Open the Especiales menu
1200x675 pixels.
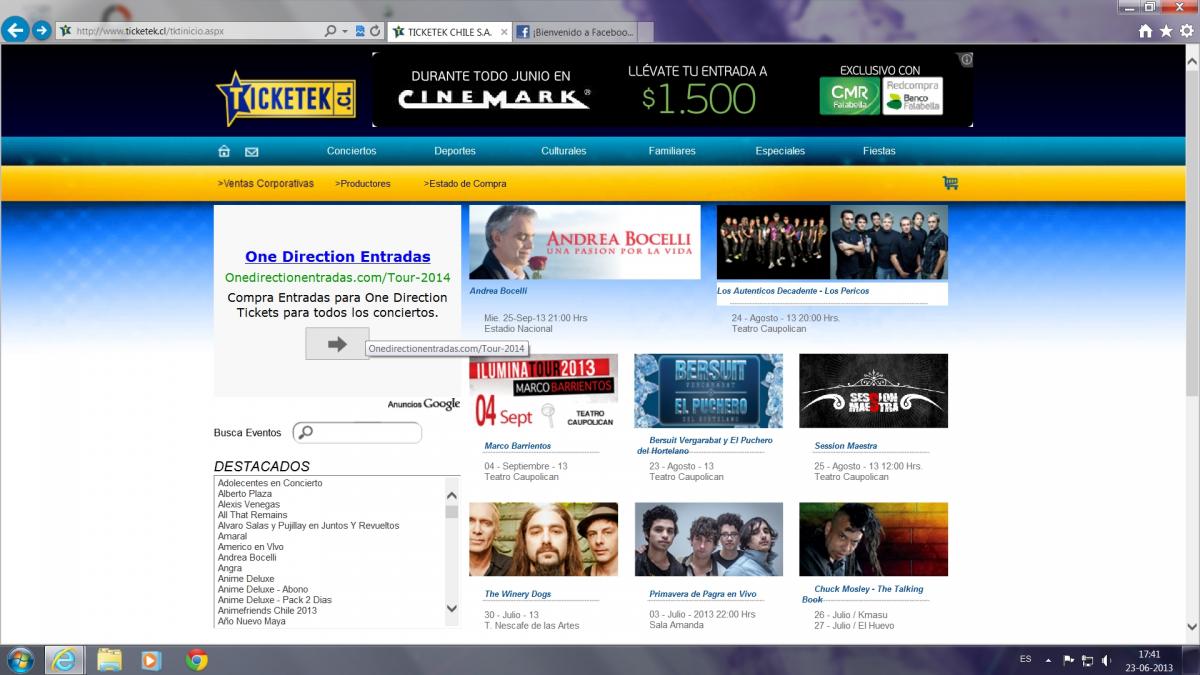(x=780, y=151)
